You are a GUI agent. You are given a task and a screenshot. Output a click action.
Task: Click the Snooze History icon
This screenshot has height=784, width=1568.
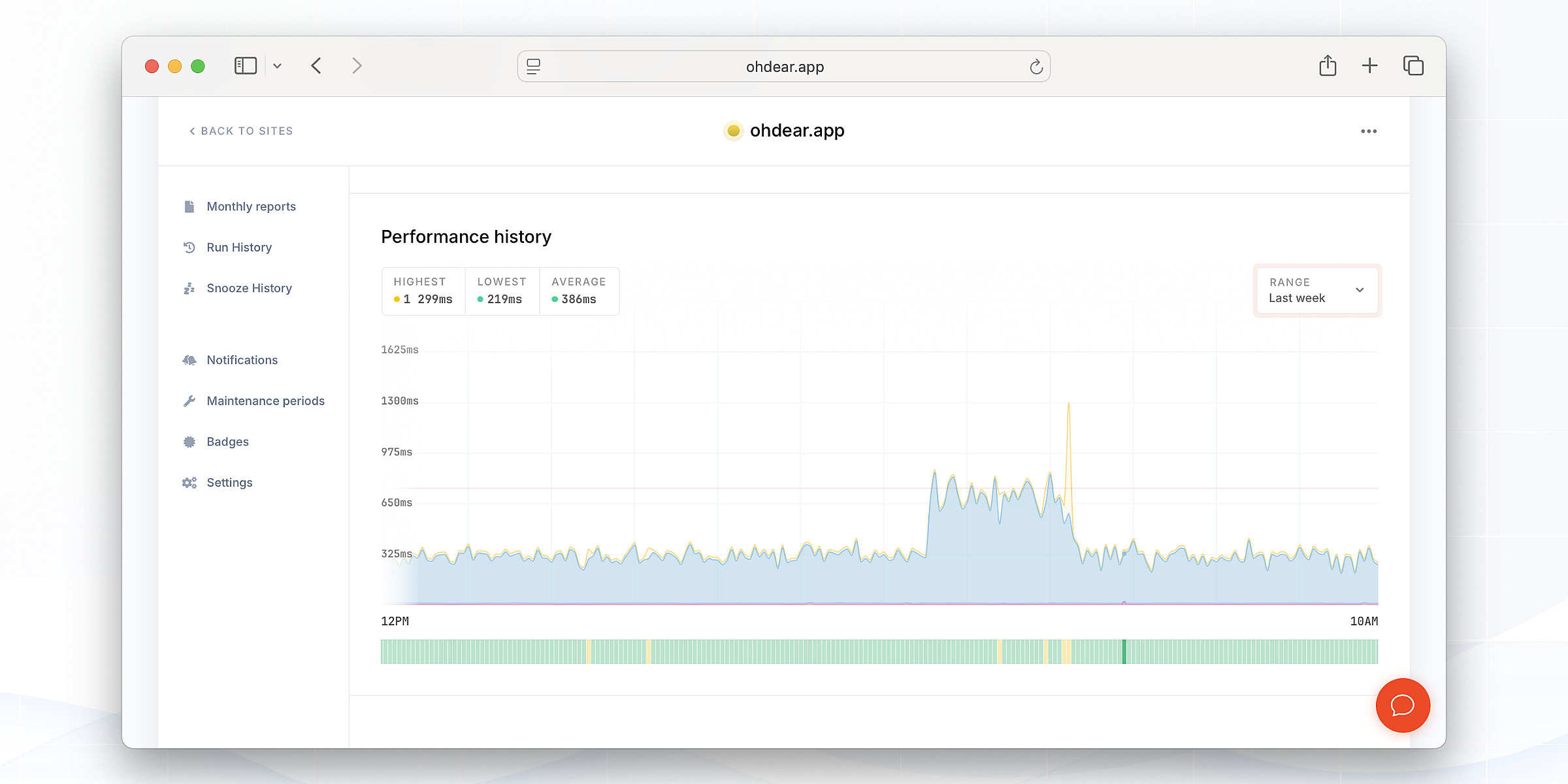189,288
